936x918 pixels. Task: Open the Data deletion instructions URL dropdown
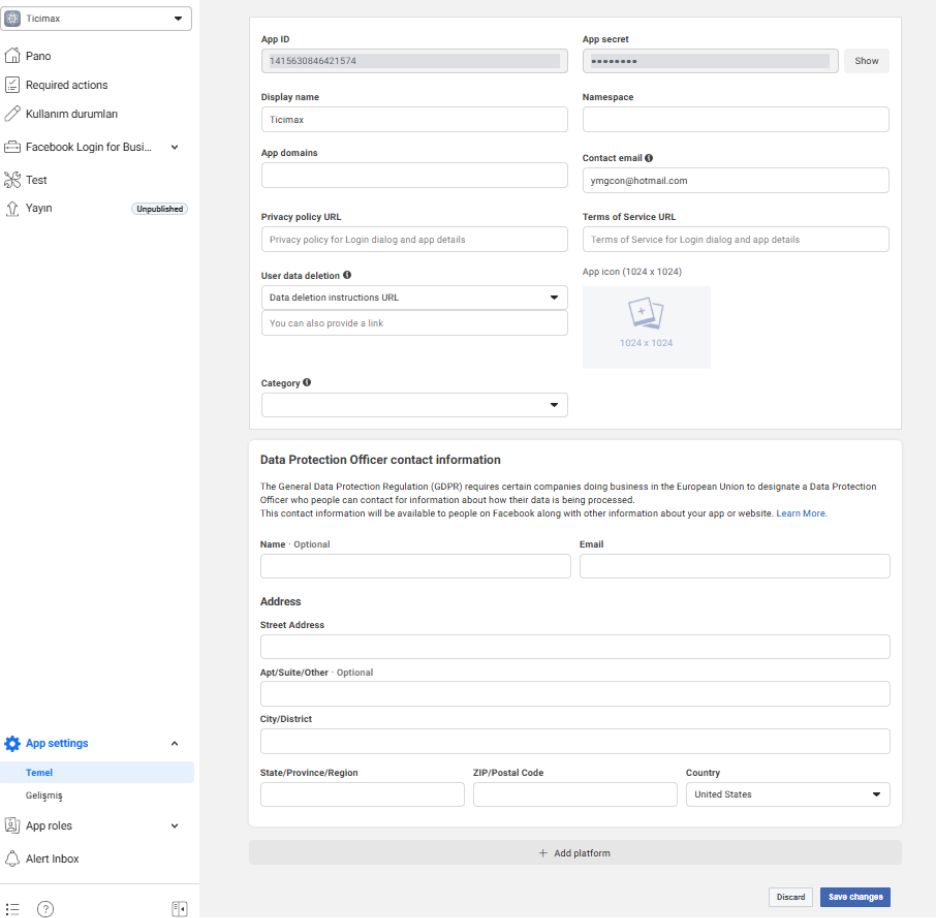point(414,297)
